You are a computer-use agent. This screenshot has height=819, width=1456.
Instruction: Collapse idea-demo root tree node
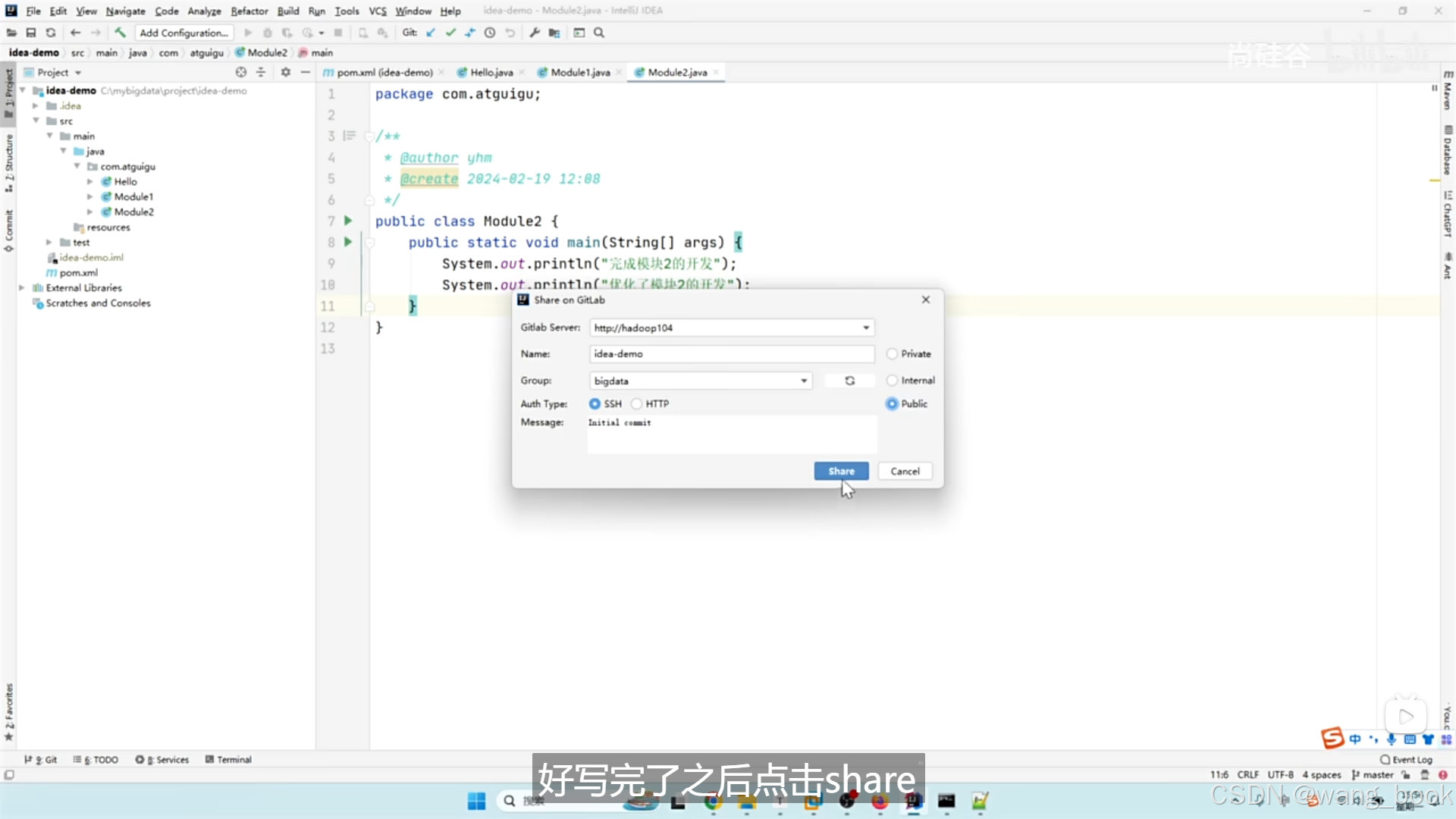pyautogui.click(x=23, y=90)
